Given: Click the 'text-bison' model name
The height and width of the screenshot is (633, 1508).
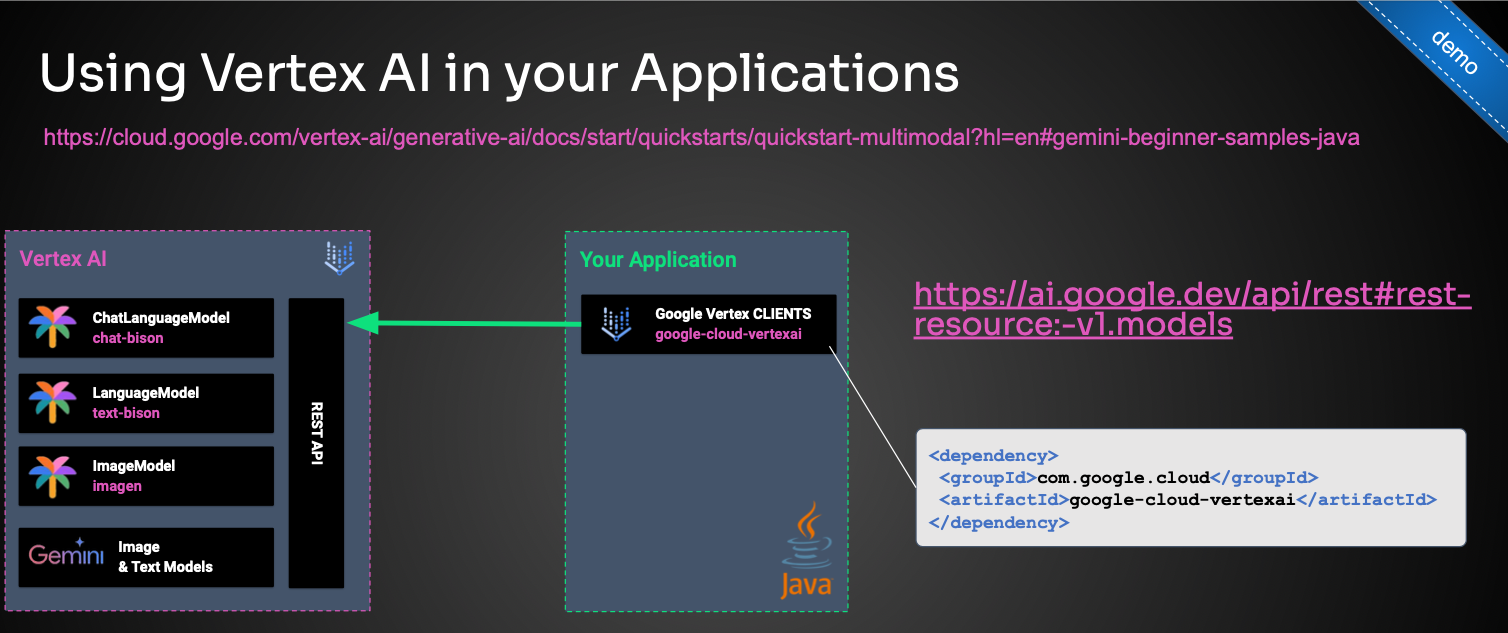Looking at the screenshot, I should [x=126, y=413].
